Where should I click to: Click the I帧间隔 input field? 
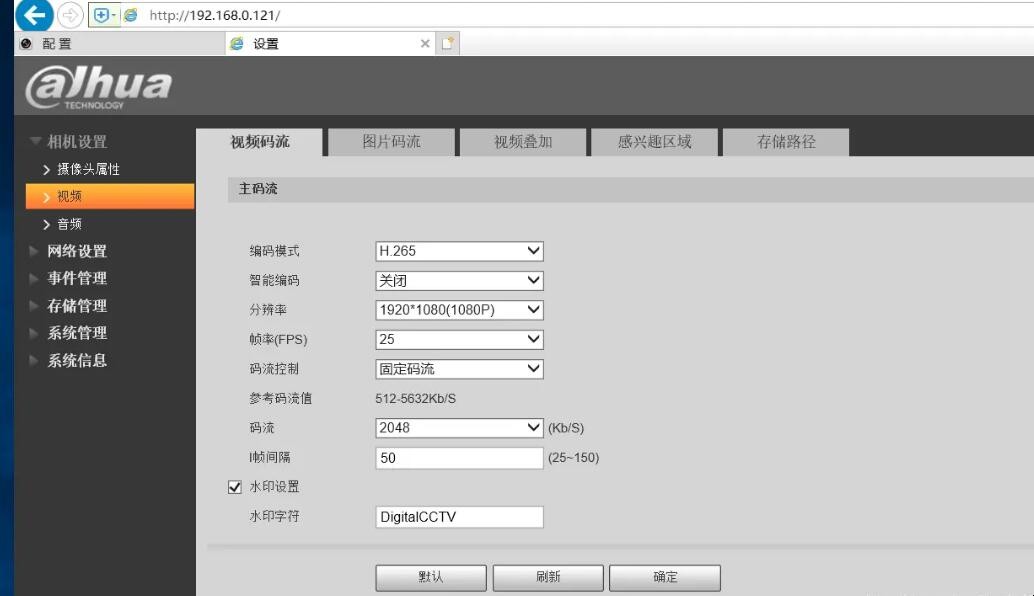459,458
